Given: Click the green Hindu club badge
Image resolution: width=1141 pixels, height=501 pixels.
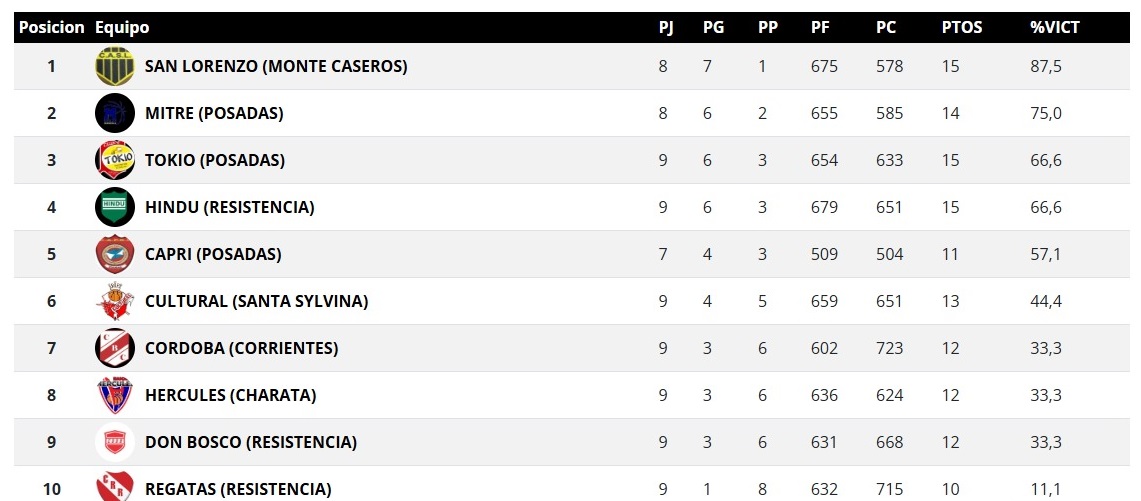Looking at the screenshot, I should 114,207.
